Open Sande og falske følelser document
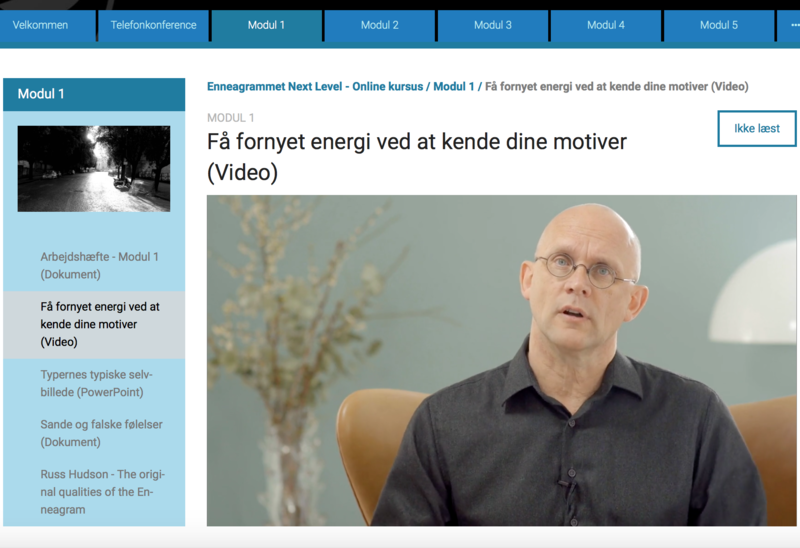The width and height of the screenshot is (800, 548). [x=102, y=433]
